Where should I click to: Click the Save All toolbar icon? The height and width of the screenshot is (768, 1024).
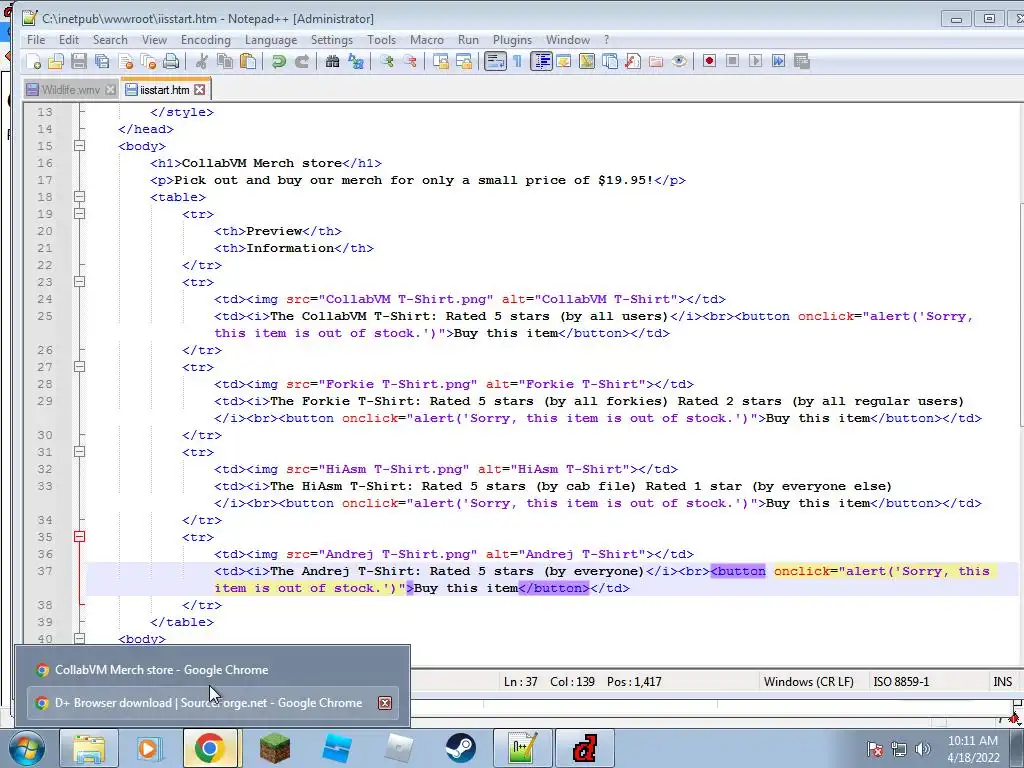(x=102, y=61)
